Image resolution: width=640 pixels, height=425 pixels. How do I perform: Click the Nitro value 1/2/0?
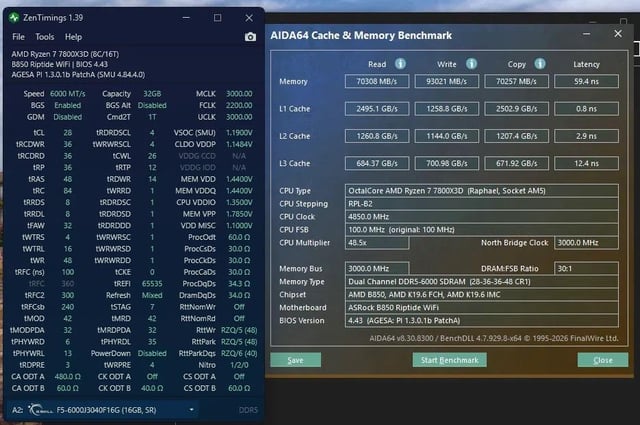point(239,365)
